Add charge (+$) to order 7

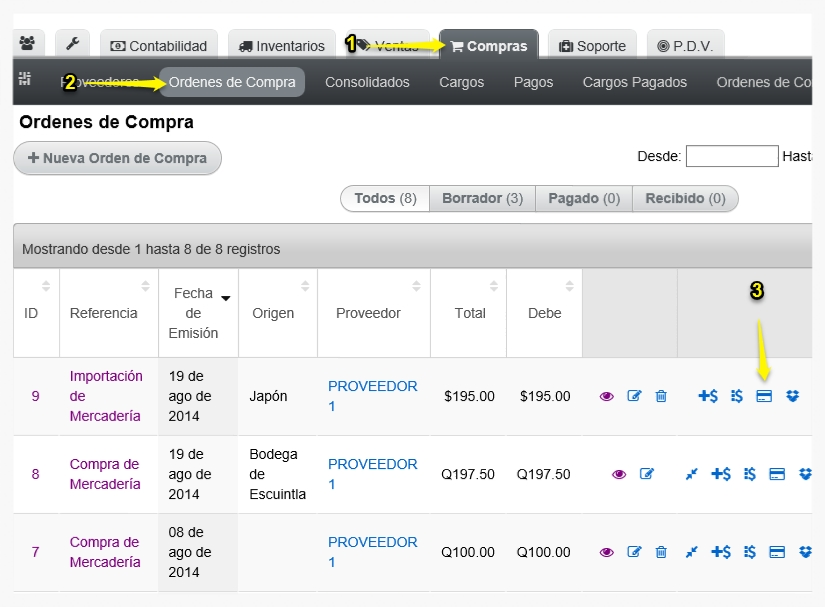click(720, 552)
